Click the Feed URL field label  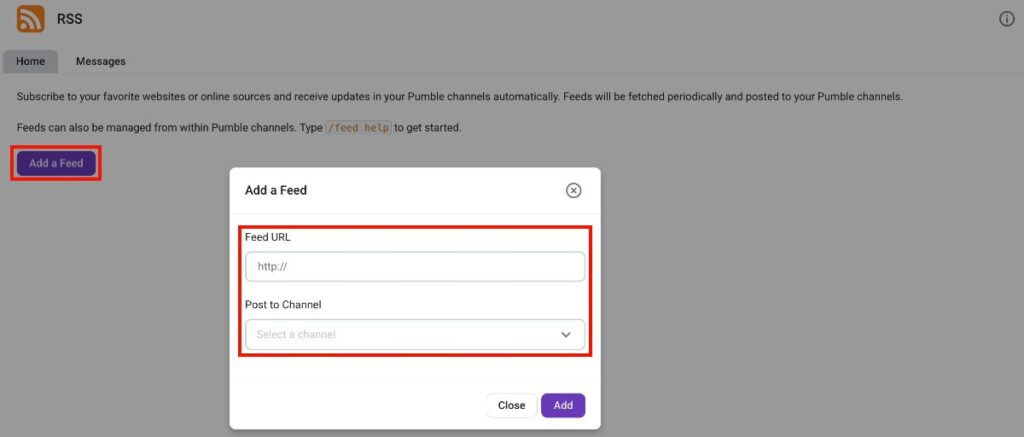tap(268, 237)
